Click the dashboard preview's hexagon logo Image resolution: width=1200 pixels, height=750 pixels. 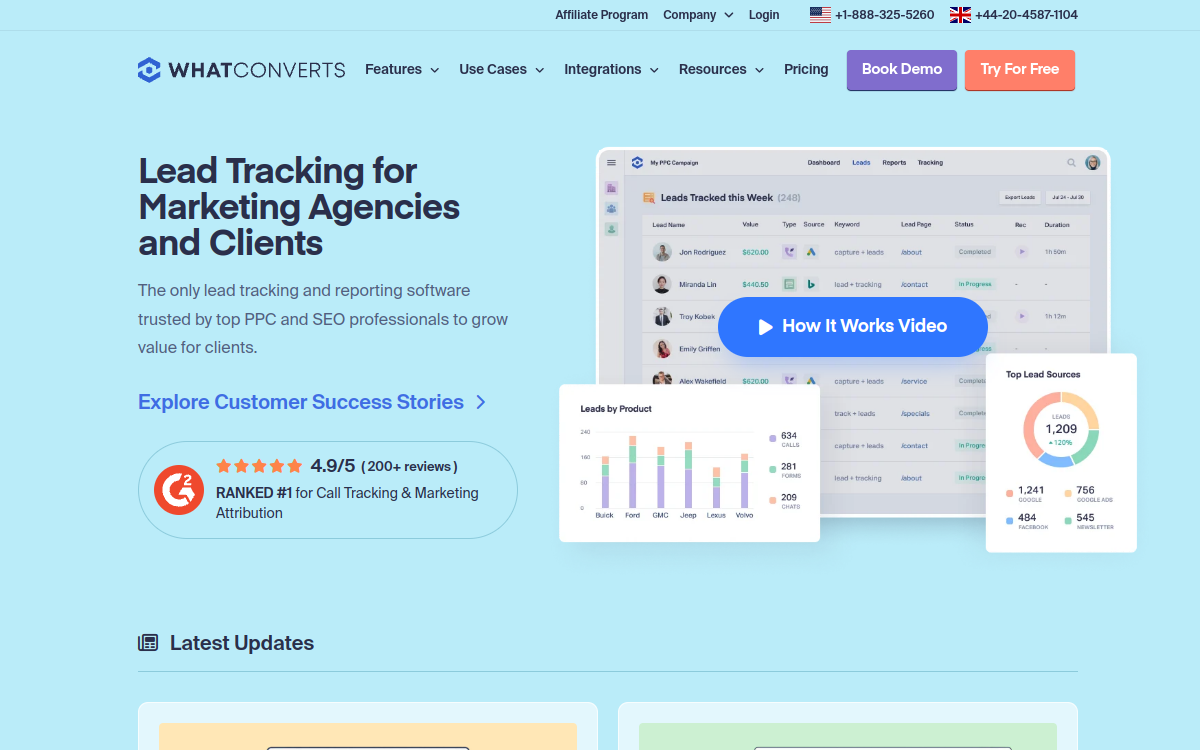tap(637, 163)
